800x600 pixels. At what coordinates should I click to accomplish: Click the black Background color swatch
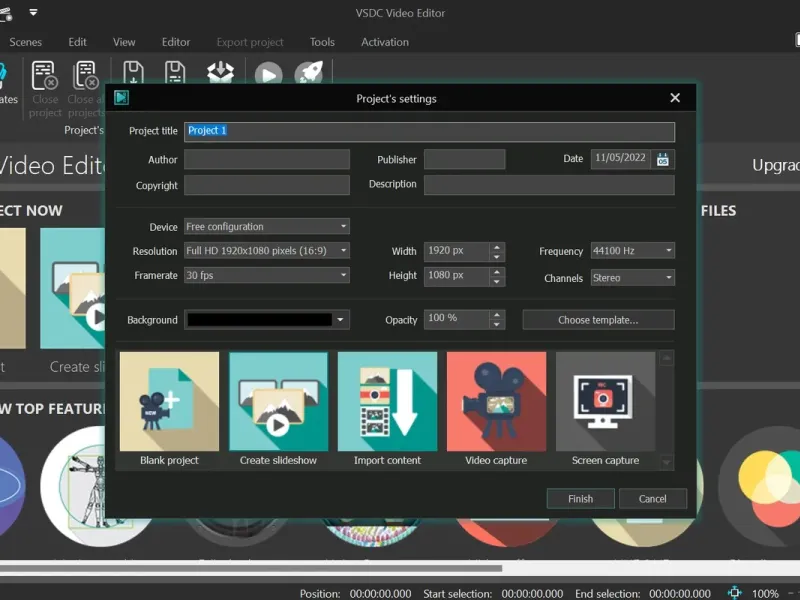point(259,320)
